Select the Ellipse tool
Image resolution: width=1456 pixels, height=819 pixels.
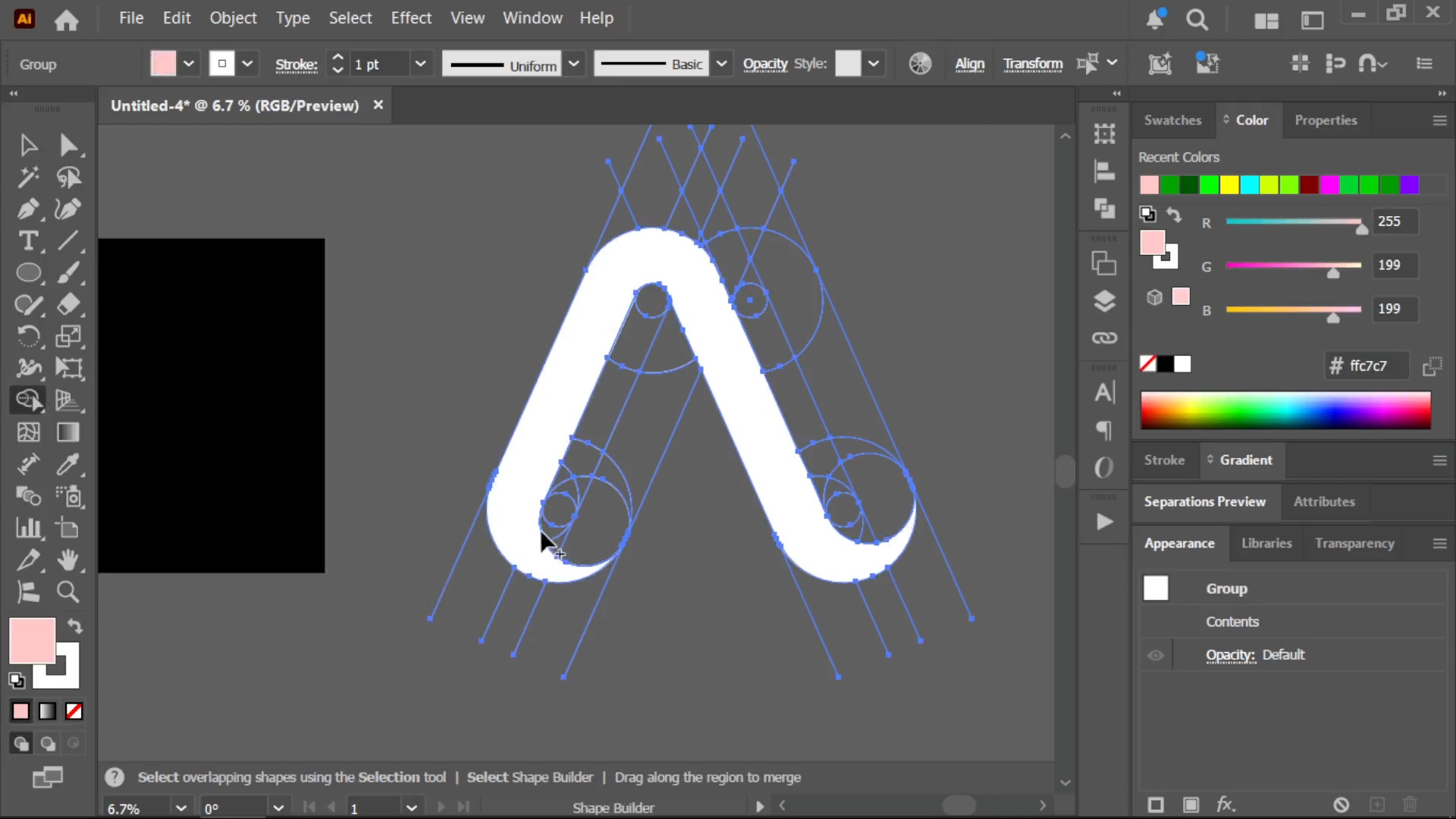coord(28,273)
